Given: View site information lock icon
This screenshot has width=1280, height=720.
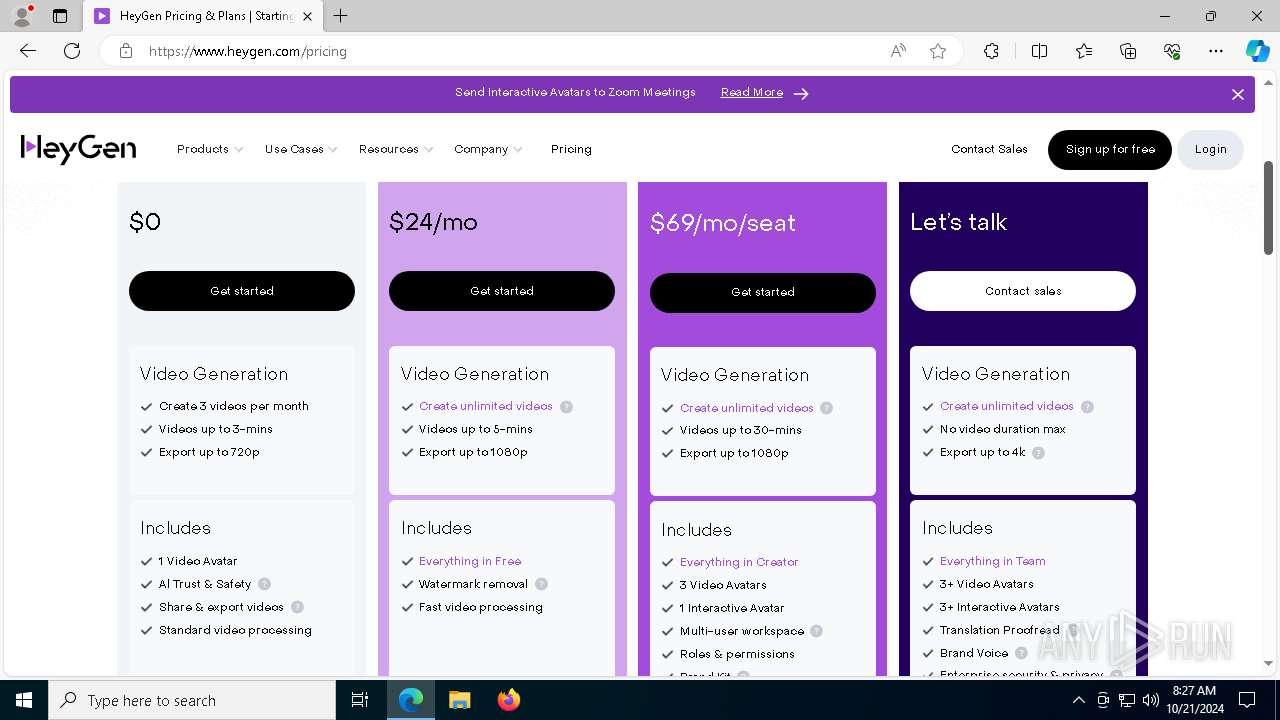Looking at the screenshot, I should click(126, 51).
